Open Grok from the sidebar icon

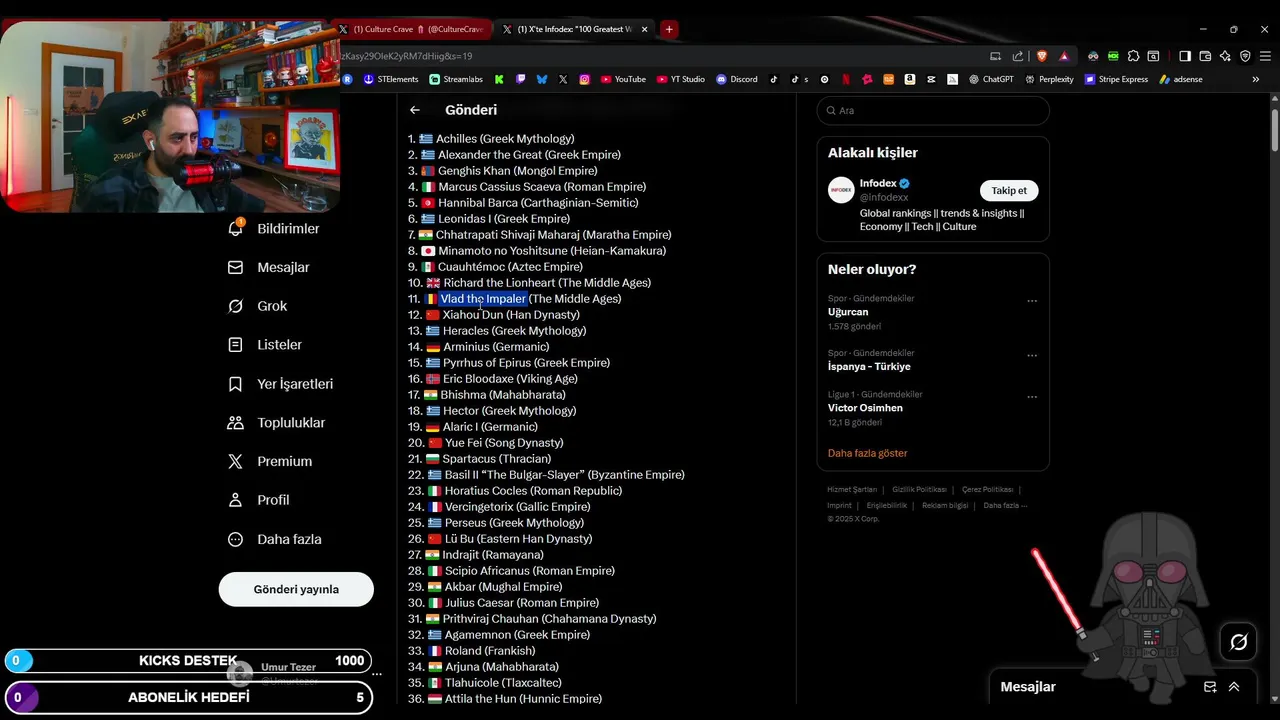[236, 306]
